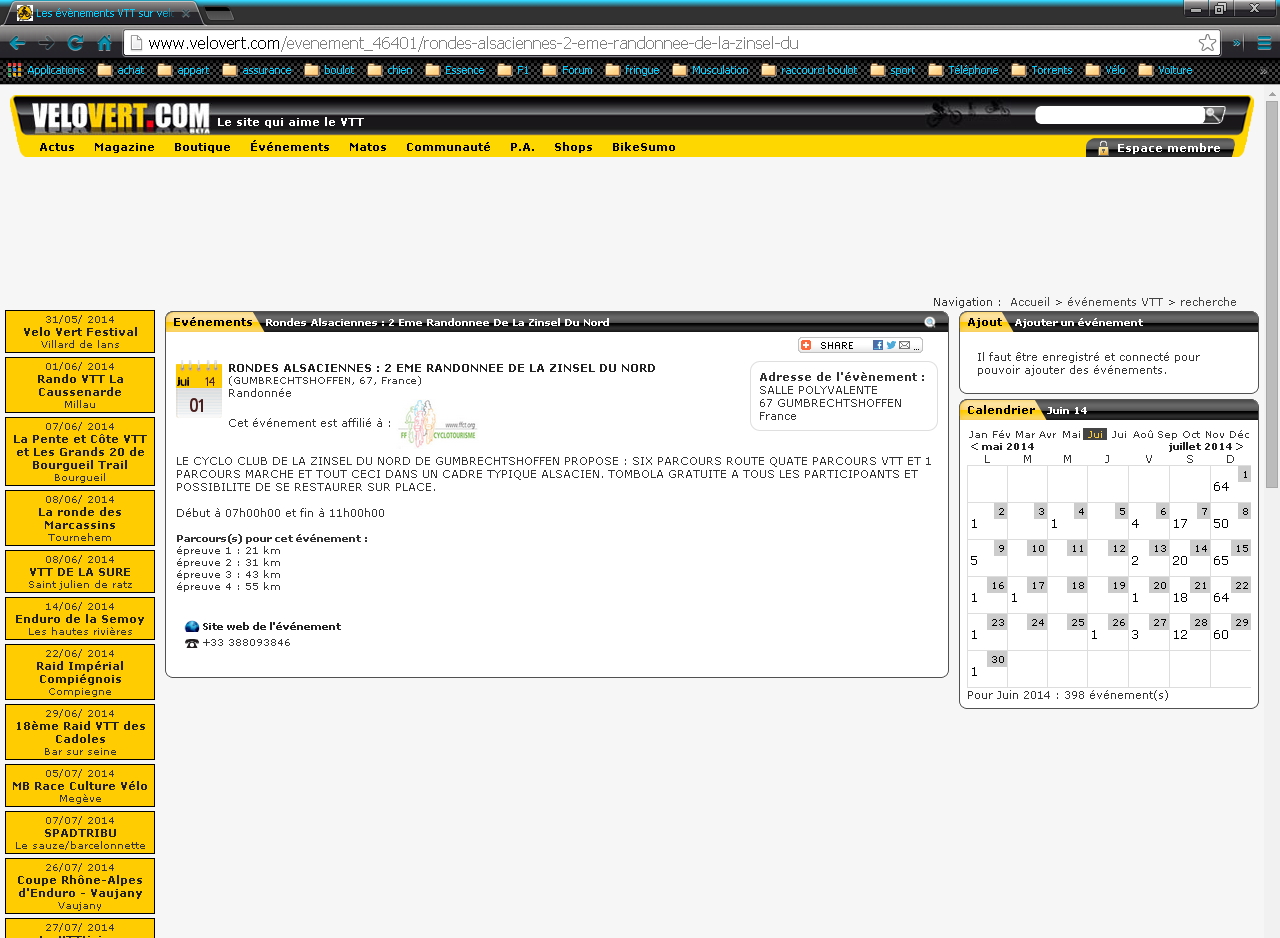This screenshot has width=1280, height=938.
Task: Bookmark this page with the star icon
Action: click(x=1207, y=43)
